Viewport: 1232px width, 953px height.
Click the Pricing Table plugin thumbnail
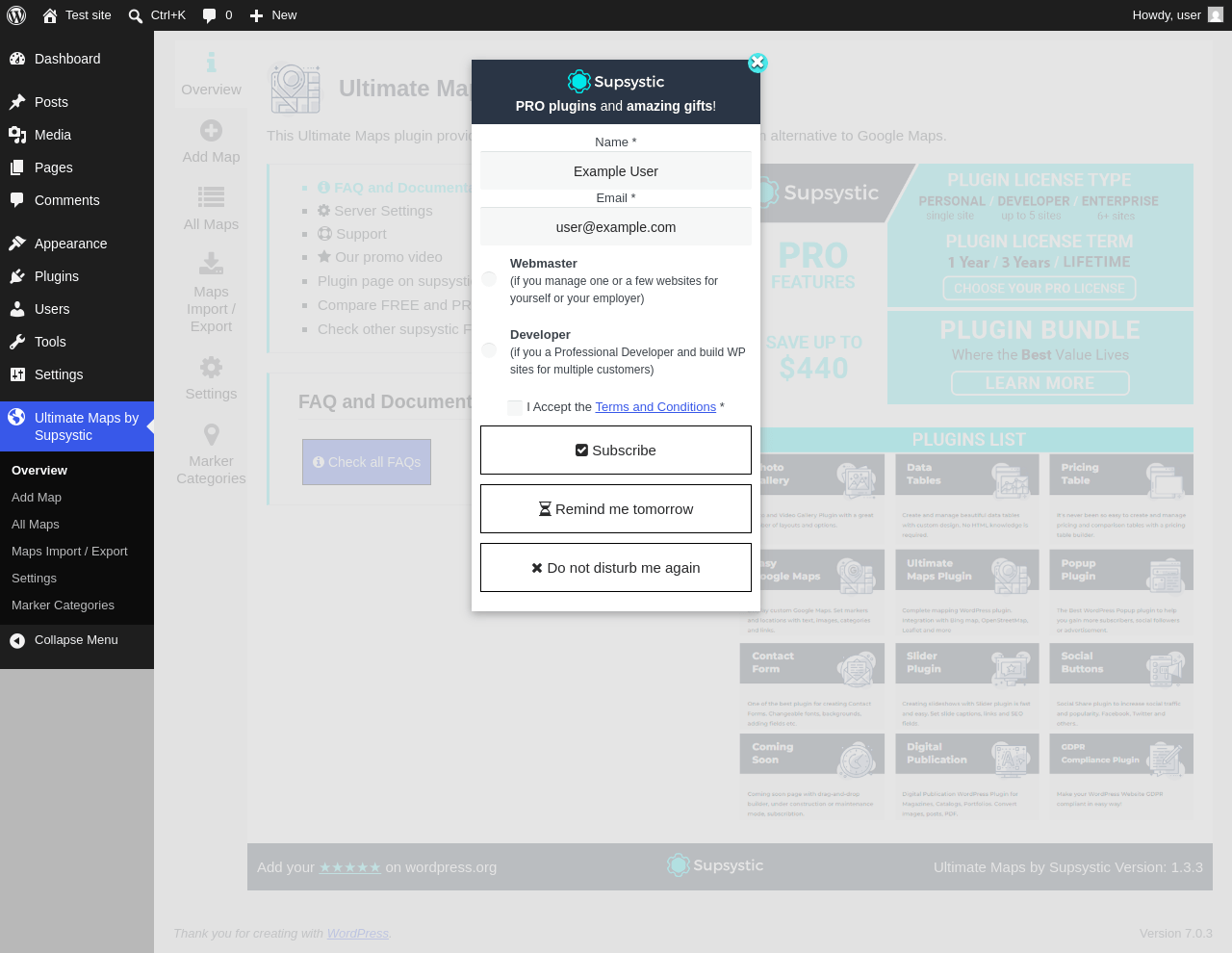coord(1121,497)
